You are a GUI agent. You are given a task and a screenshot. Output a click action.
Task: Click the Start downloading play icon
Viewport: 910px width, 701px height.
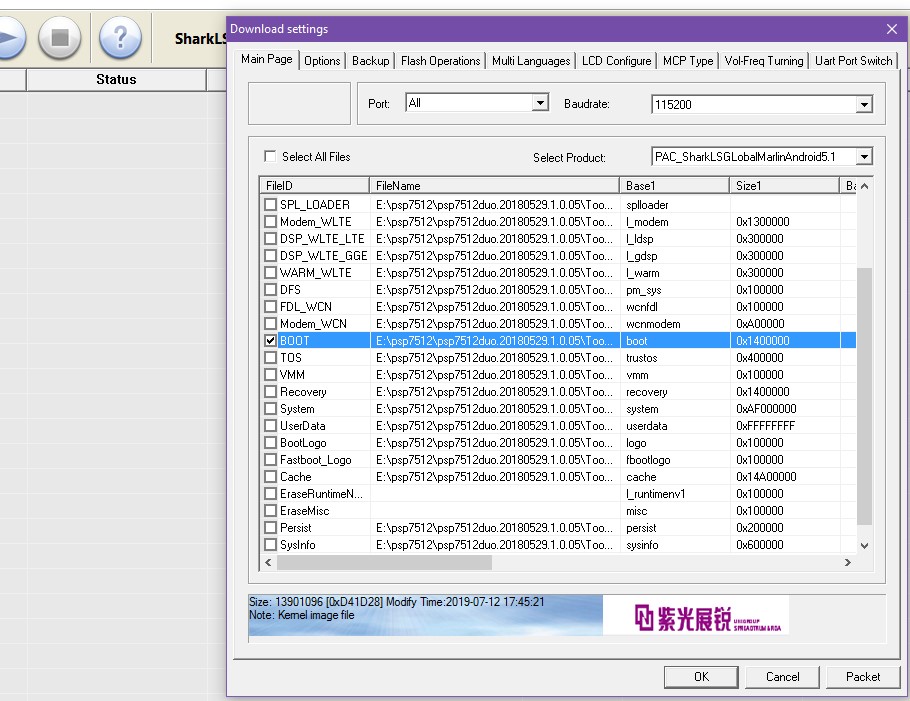[x=8, y=38]
